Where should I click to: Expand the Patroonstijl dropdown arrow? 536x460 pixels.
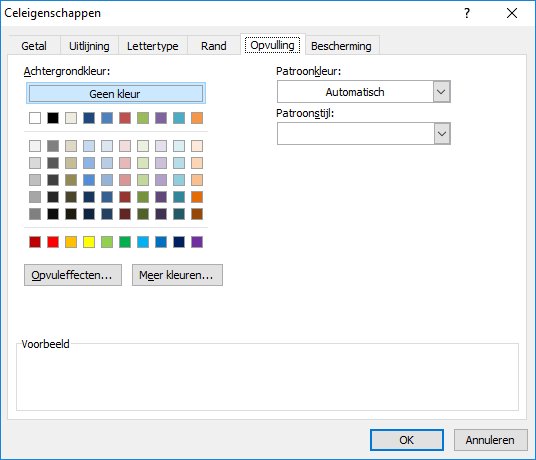(x=441, y=133)
